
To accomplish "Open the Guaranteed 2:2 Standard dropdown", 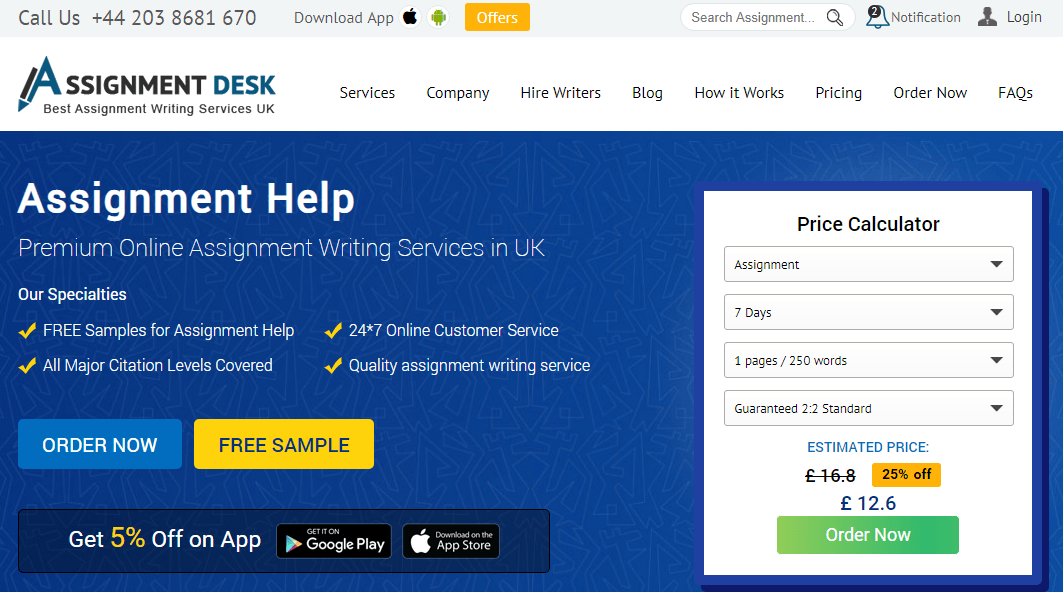I will click(868, 408).
